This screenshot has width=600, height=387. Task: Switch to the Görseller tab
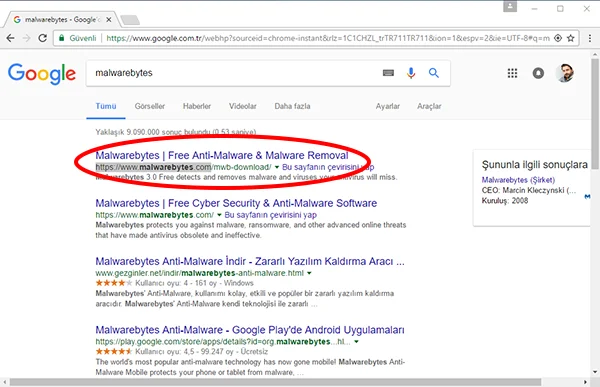click(150, 106)
